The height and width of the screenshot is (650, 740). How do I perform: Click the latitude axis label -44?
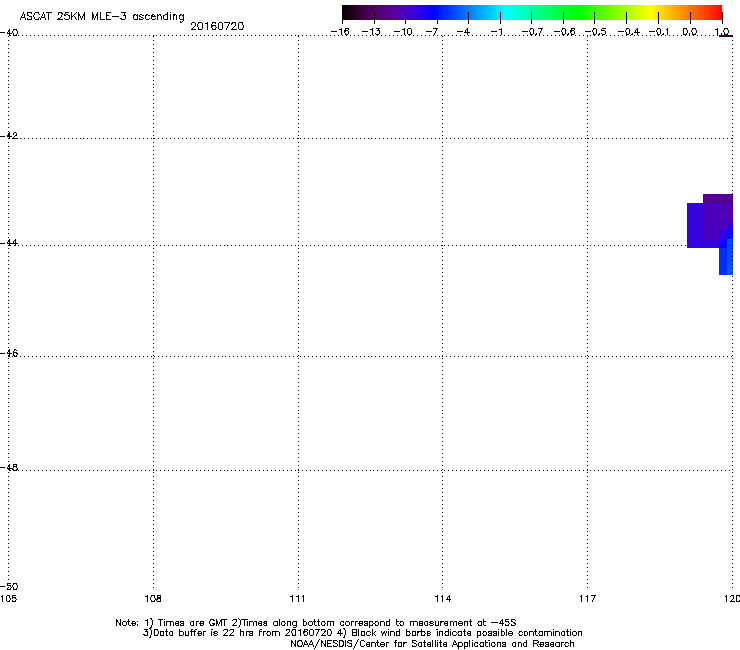coord(9,243)
